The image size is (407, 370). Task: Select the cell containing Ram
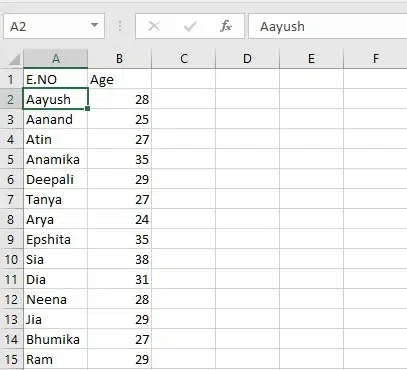click(x=56, y=359)
